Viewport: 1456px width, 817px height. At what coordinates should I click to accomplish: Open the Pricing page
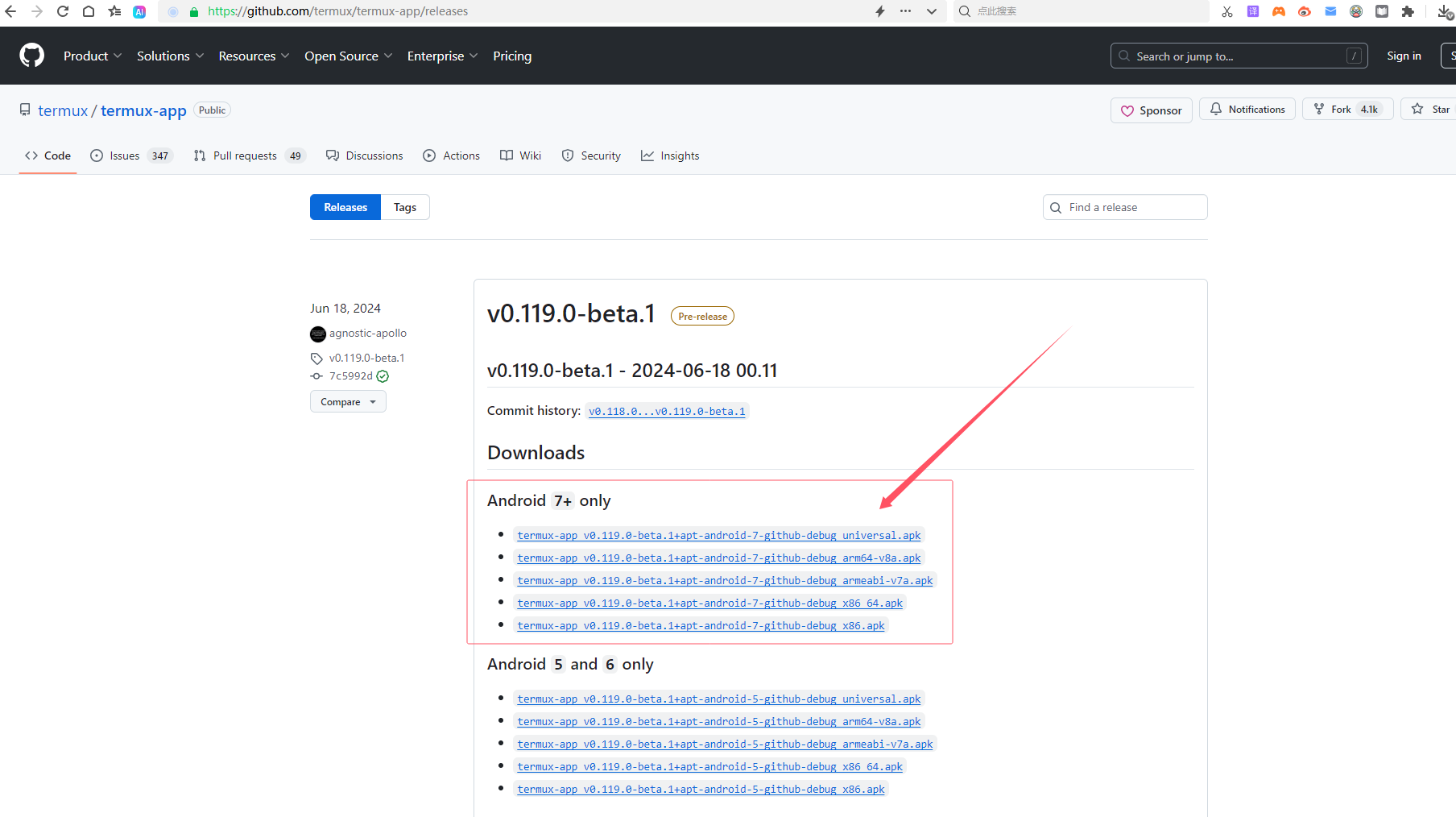point(512,56)
